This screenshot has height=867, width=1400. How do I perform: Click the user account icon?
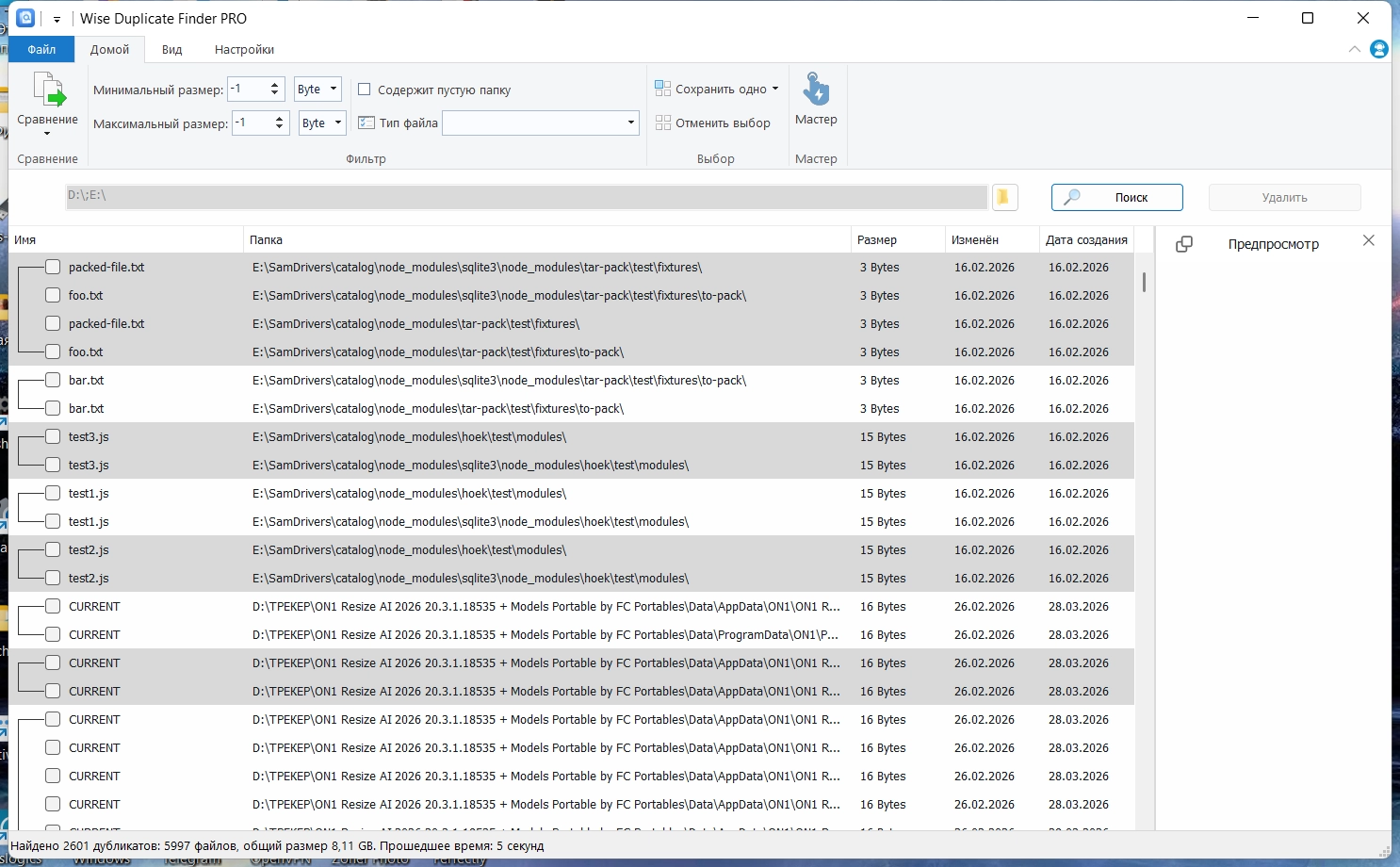coord(1379,49)
